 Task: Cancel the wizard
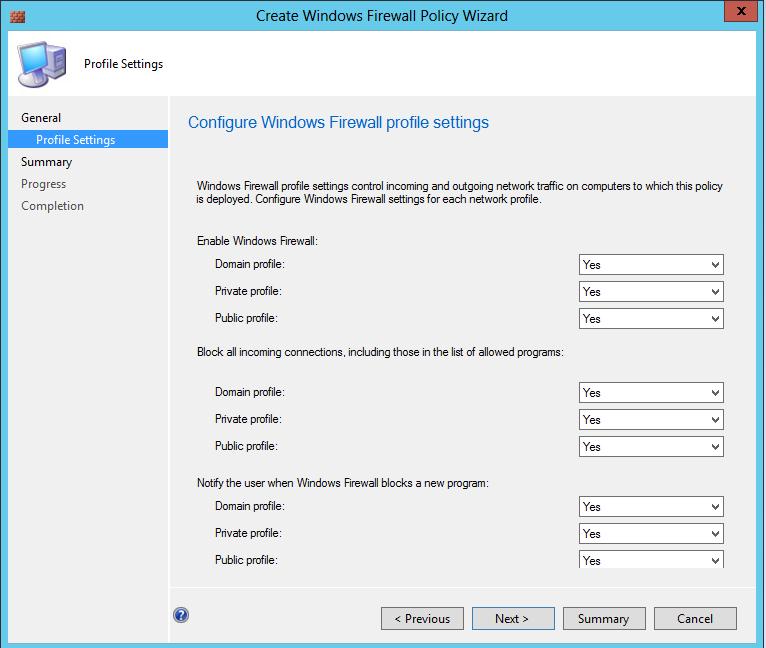pos(695,619)
